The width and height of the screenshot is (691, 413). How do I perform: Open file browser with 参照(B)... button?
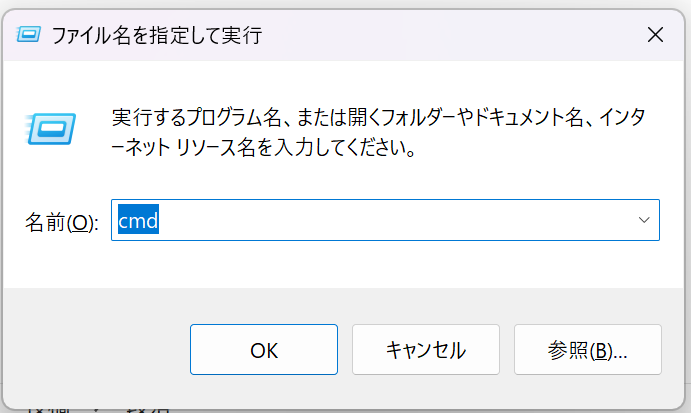click(x=587, y=350)
